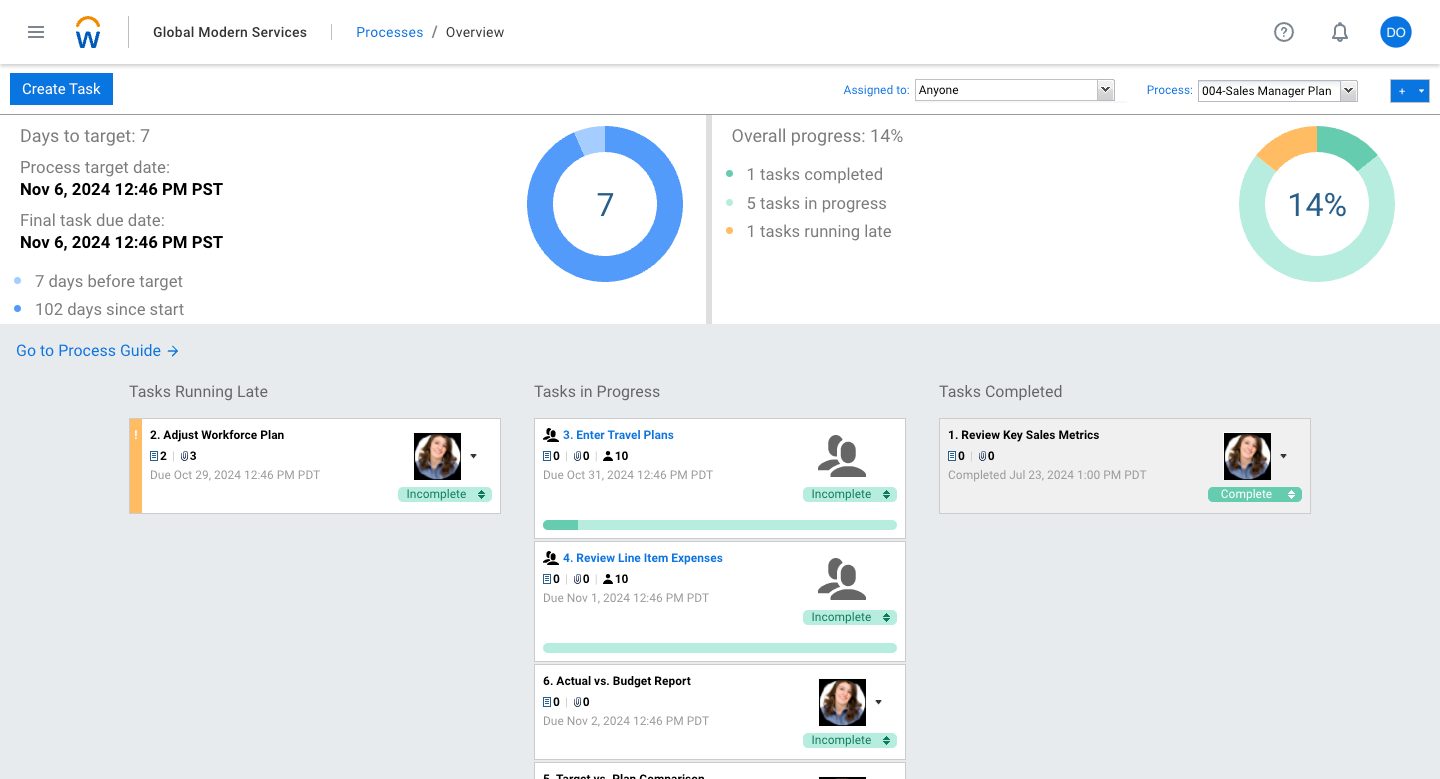The width and height of the screenshot is (1440, 779).
Task: Click the paperclip attachments icon on Enter Travel Plans
Action: (578, 456)
